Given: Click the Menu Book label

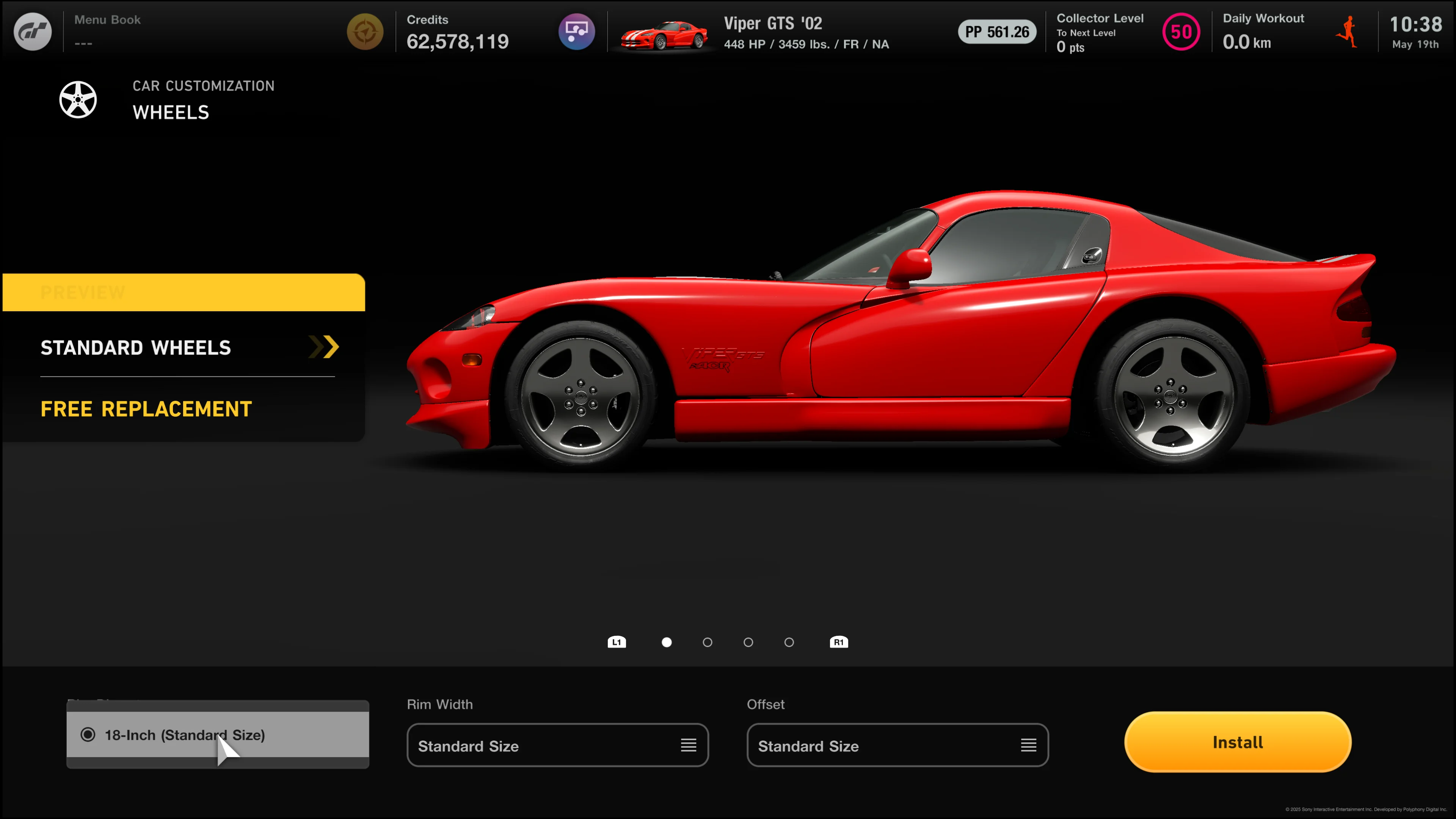Looking at the screenshot, I should click(107, 20).
